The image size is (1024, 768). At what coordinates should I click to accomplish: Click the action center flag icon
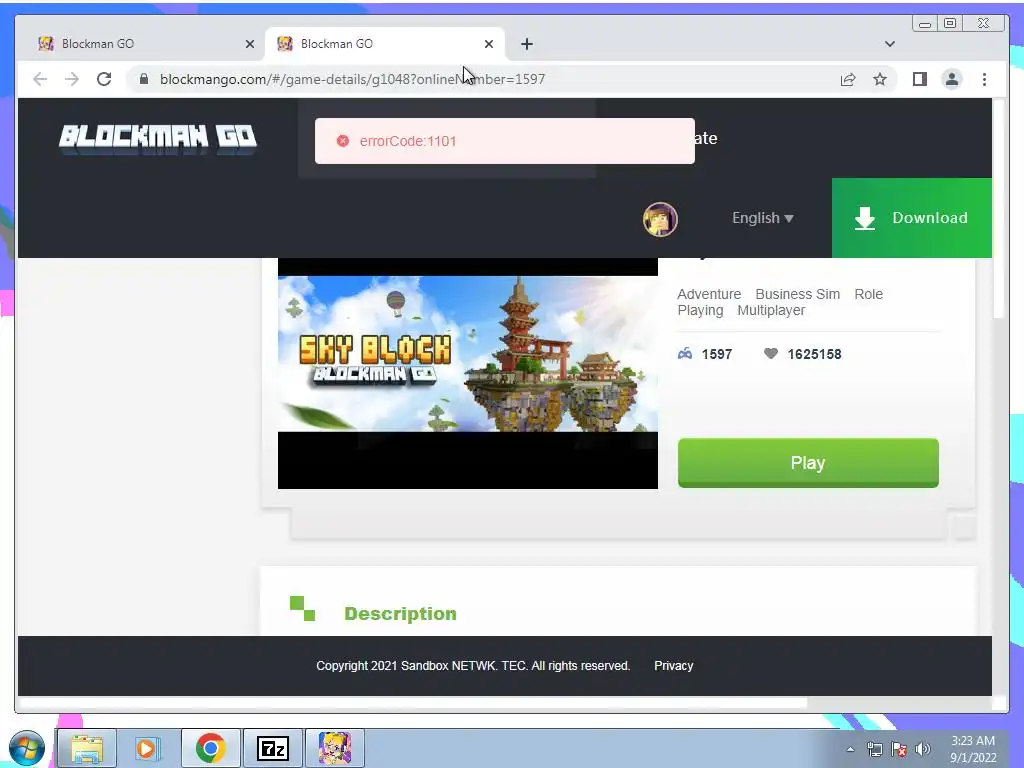[x=899, y=749]
